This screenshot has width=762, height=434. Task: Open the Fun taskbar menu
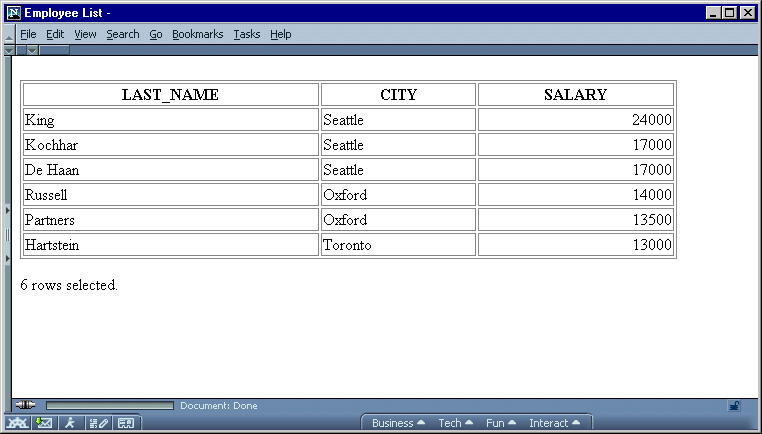[500, 423]
